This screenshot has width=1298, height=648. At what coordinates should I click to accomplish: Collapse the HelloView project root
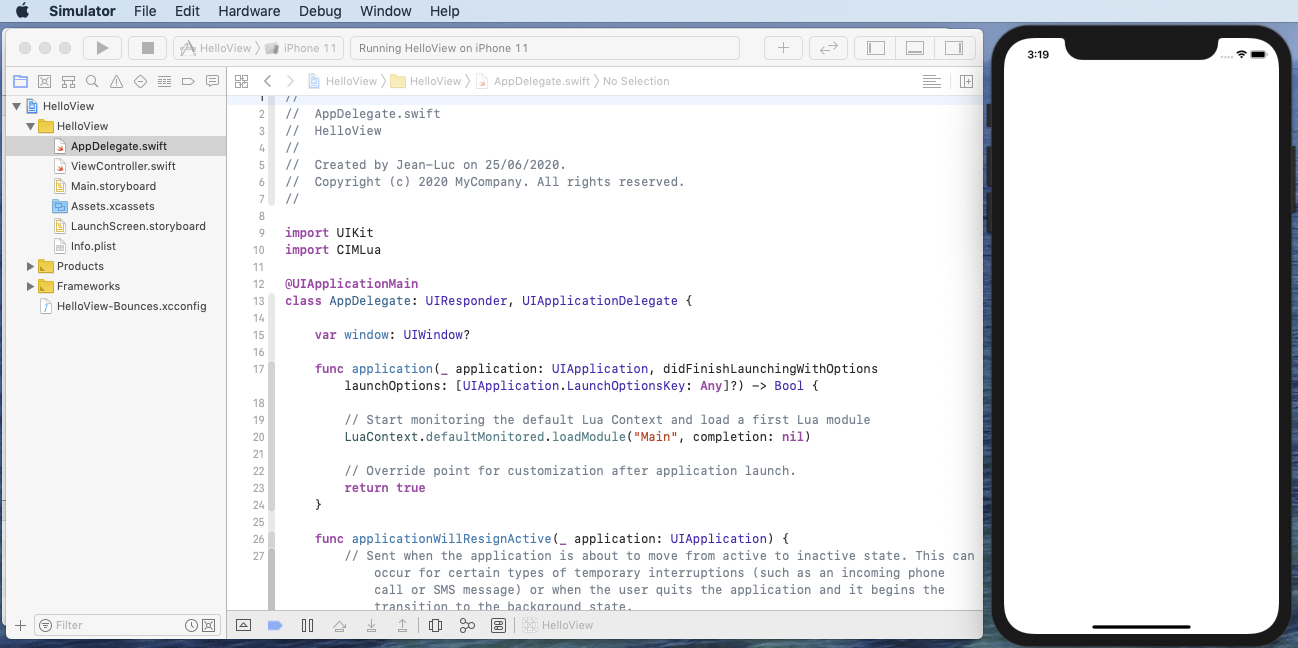click(17, 106)
